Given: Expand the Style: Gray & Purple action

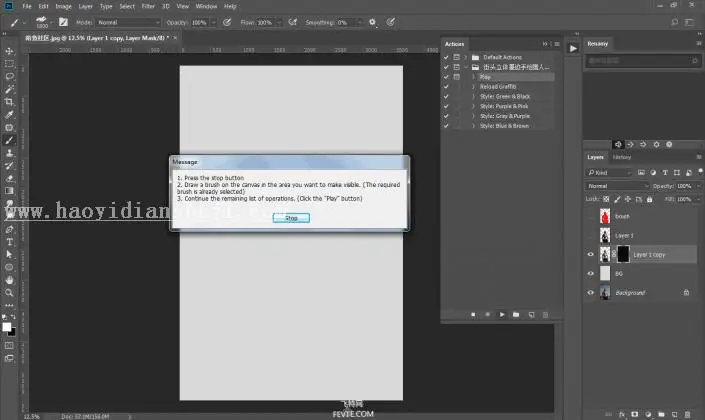Looking at the screenshot, I should pos(473,116).
